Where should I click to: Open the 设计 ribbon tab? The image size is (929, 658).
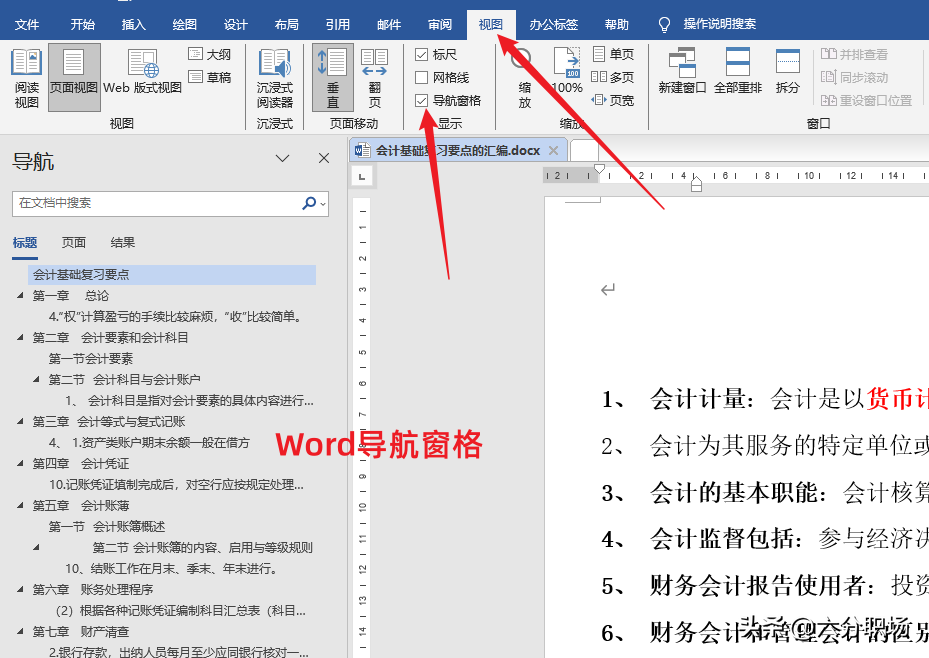pos(235,24)
